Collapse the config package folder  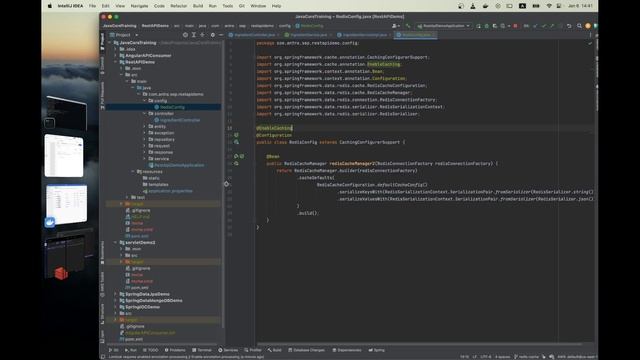[x=144, y=100]
